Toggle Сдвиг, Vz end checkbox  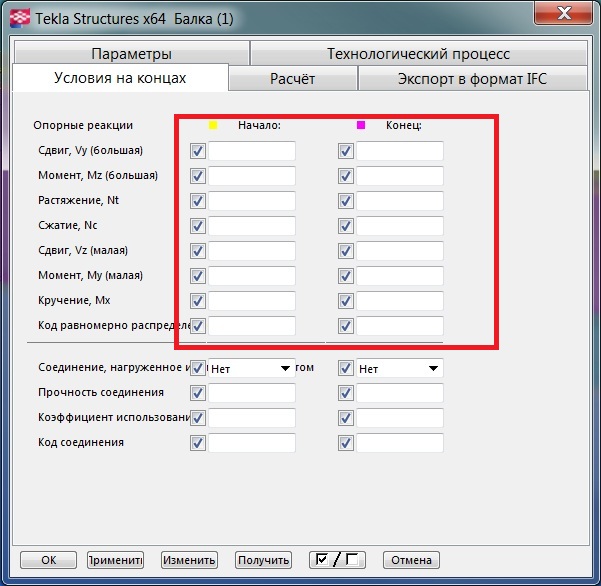pyautogui.click(x=346, y=251)
